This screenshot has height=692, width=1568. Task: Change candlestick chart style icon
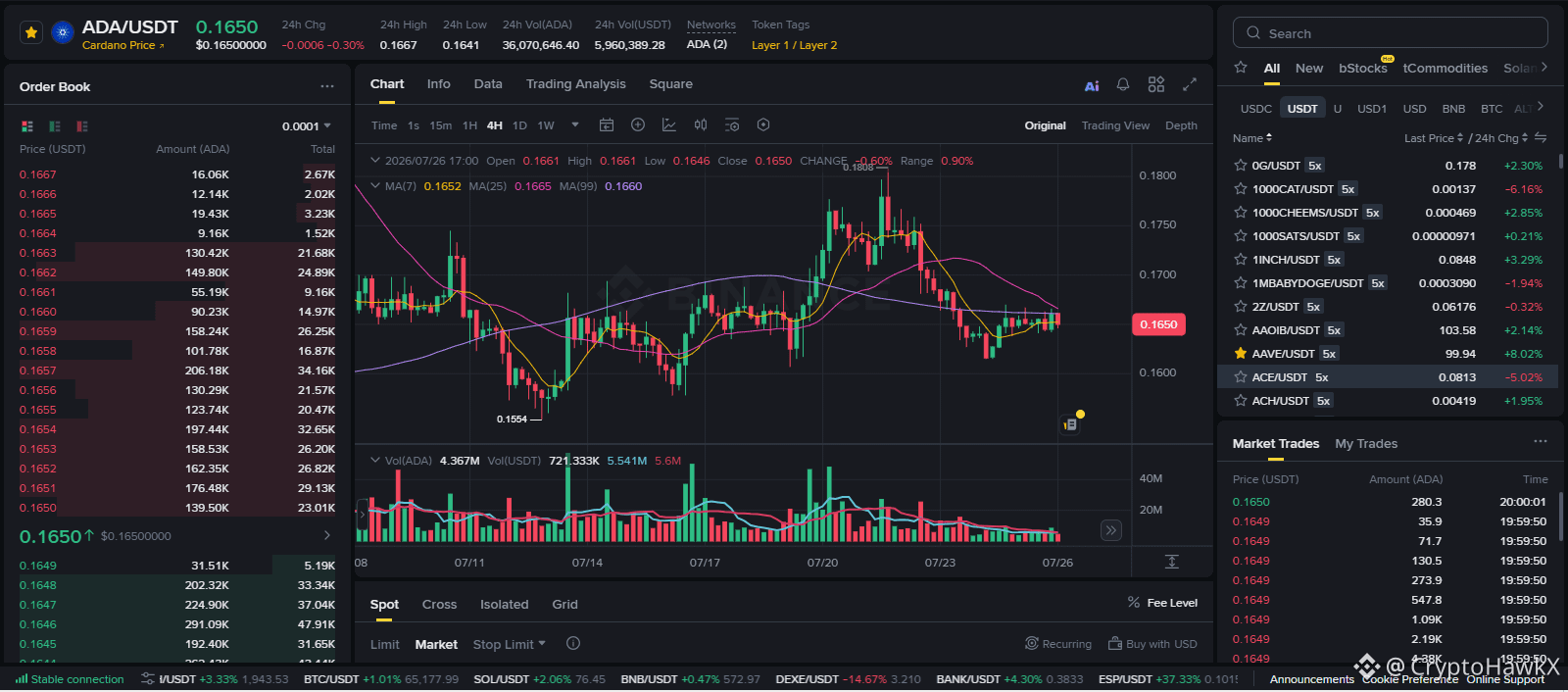701,124
